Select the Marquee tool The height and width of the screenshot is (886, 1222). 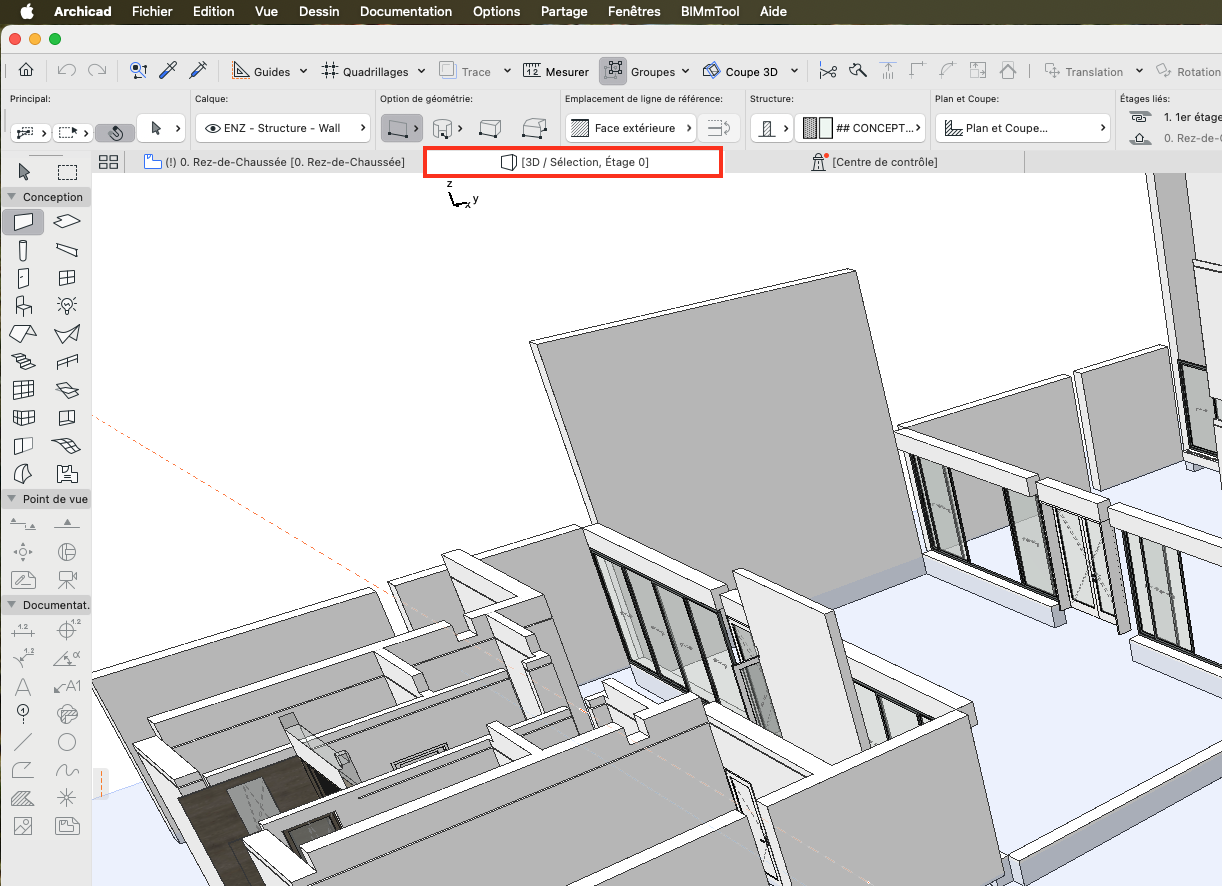[67, 172]
